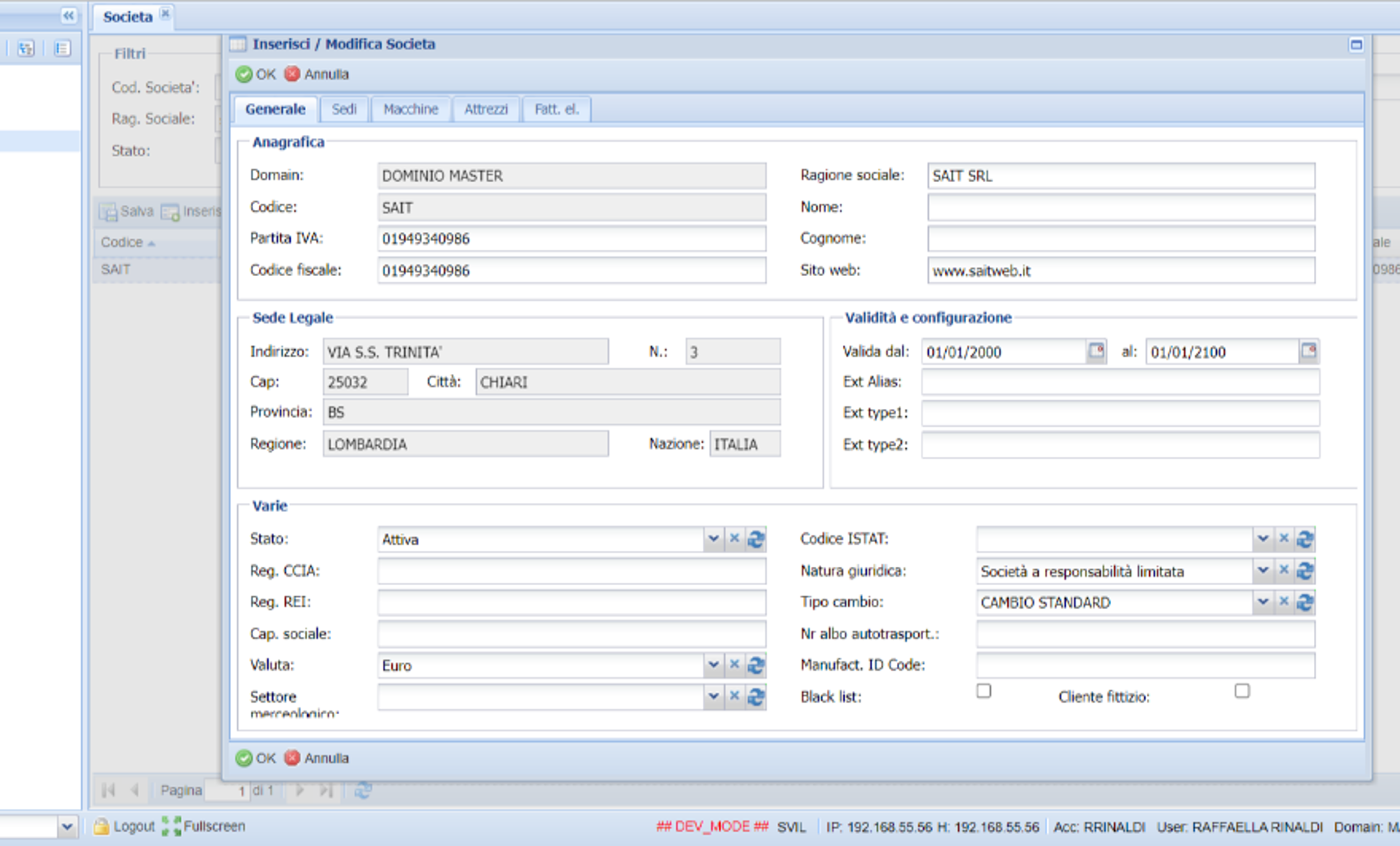Screen dimensions: 1400x846
Task: Click the refresh icon near the pagination bar
Action: point(363,790)
